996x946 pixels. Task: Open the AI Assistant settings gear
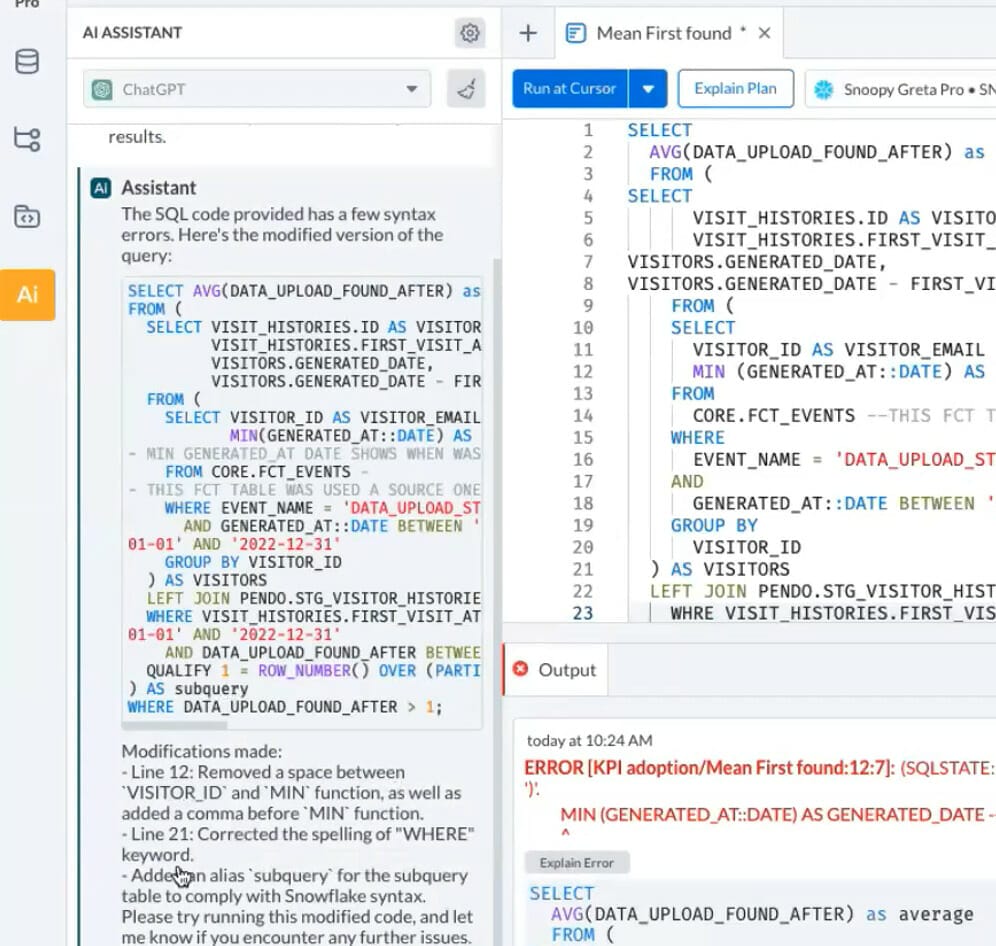469,32
